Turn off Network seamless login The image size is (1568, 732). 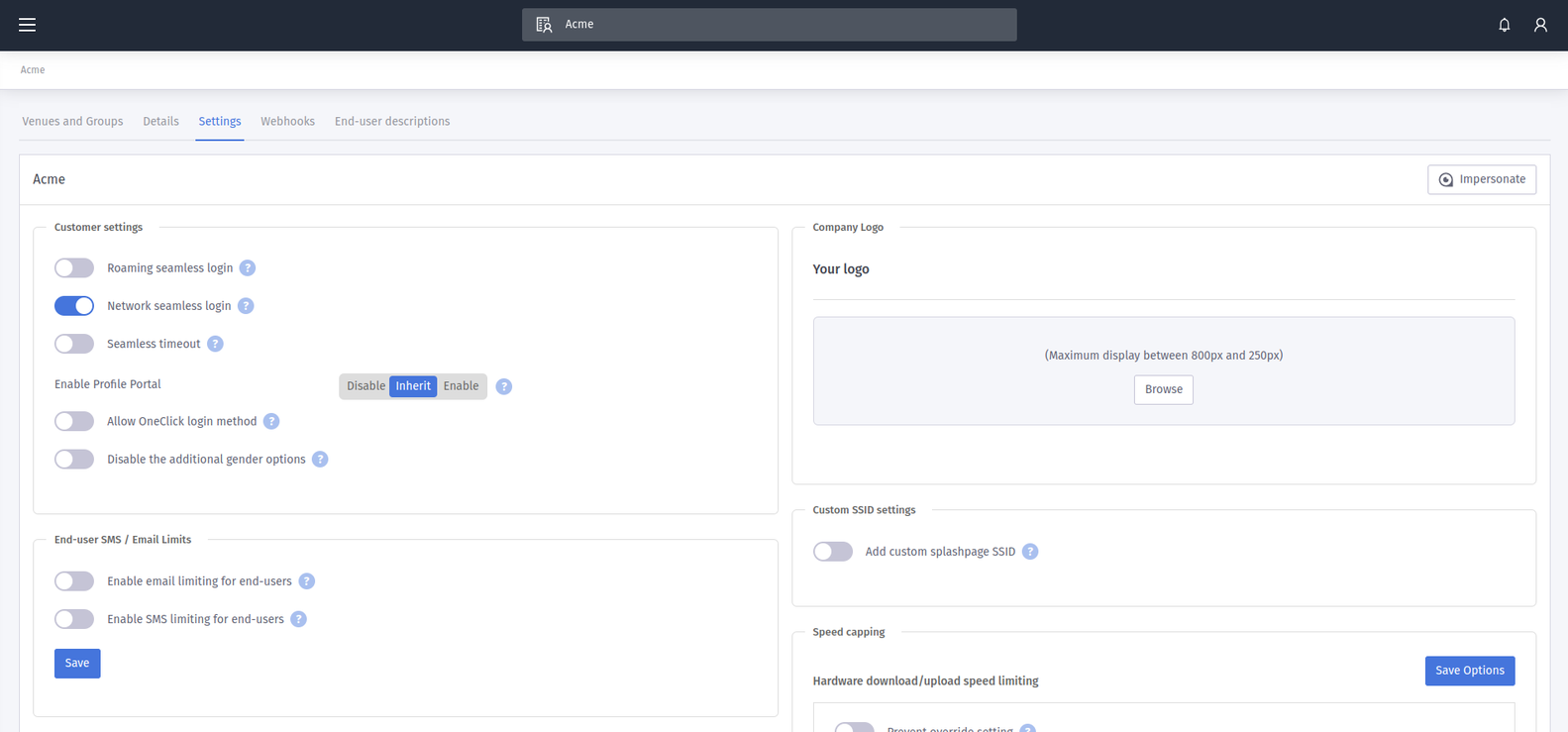pos(74,306)
